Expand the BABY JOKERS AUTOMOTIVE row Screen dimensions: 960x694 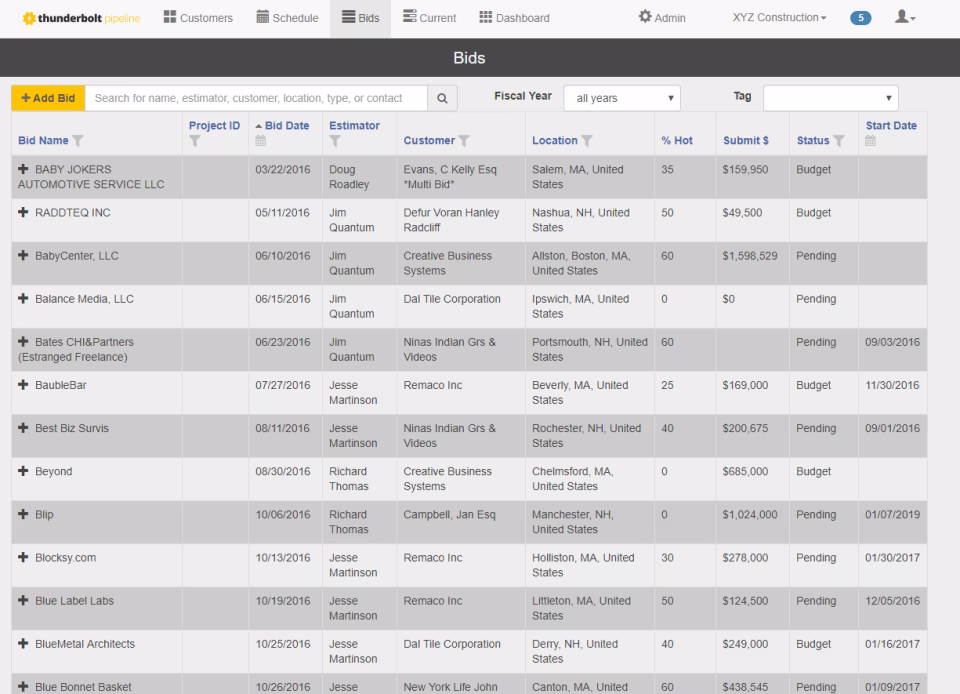click(x=23, y=170)
